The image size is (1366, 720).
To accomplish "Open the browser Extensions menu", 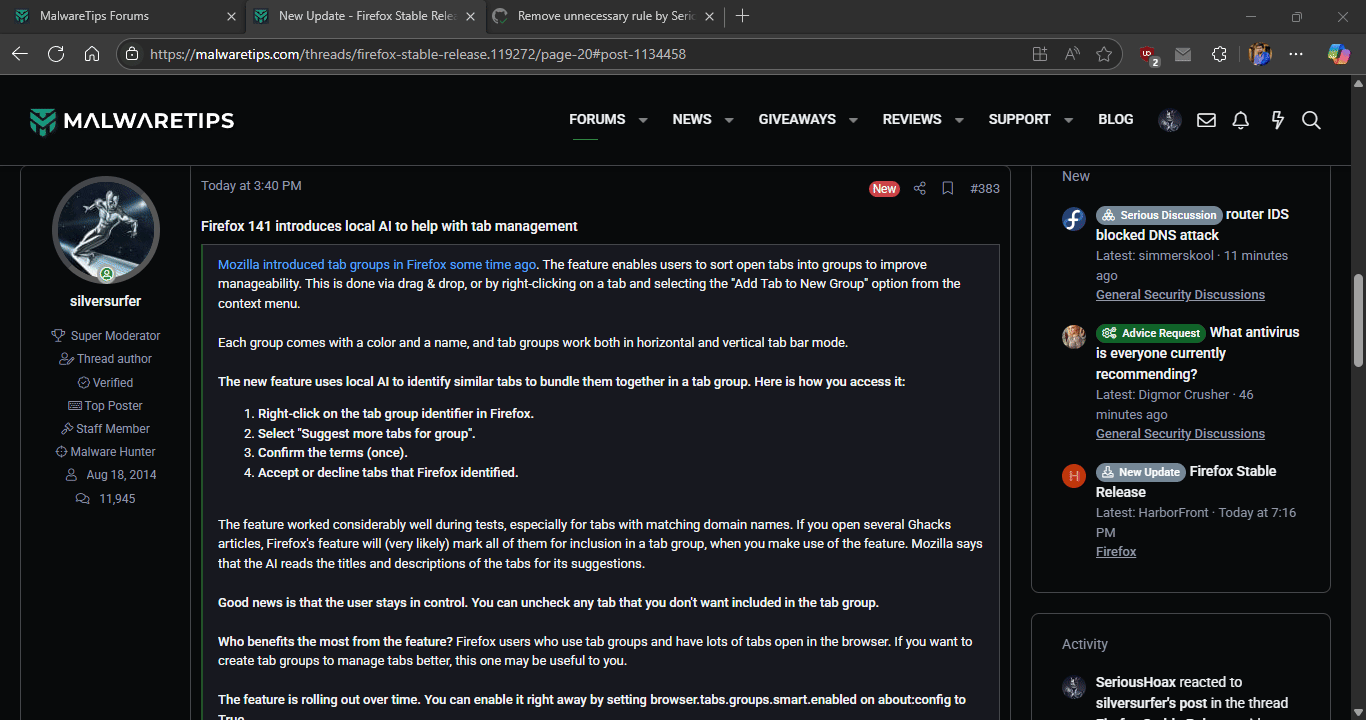I will click(x=1219, y=54).
